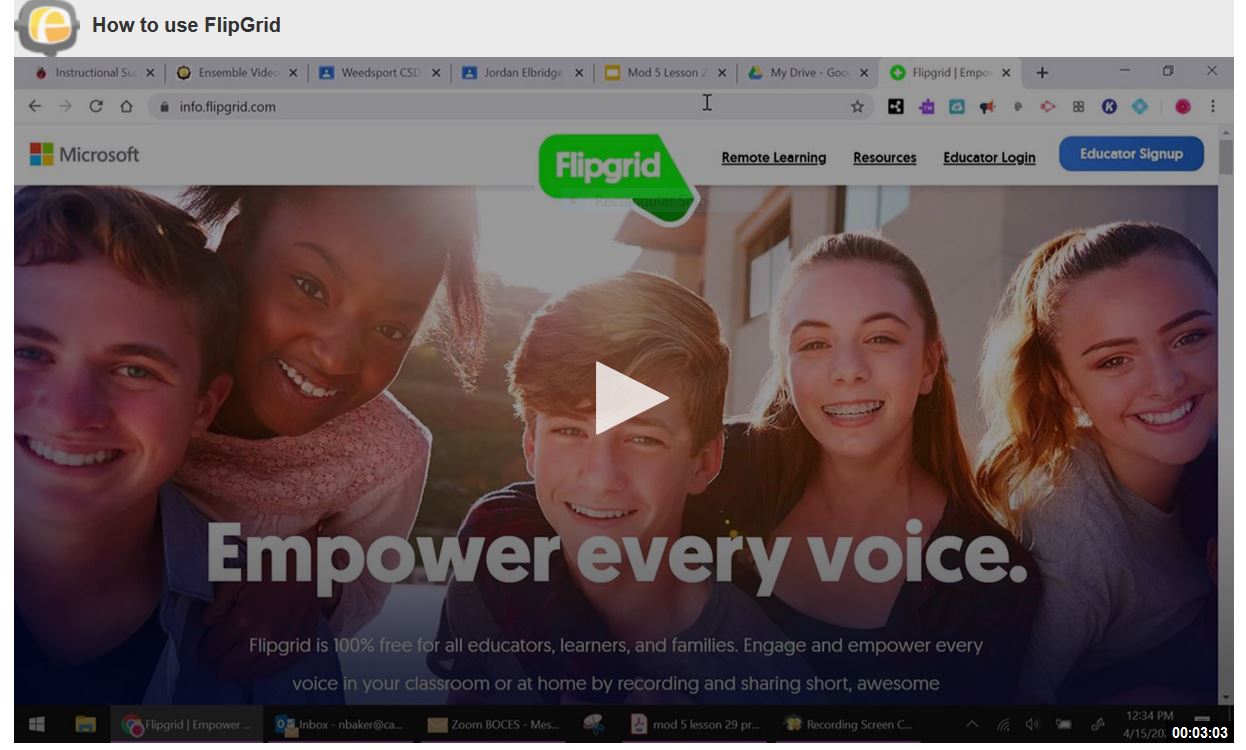This screenshot has width=1246, height=750.
Task: Close the Weedsport CSD tab
Action: click(x=436, y=72)
